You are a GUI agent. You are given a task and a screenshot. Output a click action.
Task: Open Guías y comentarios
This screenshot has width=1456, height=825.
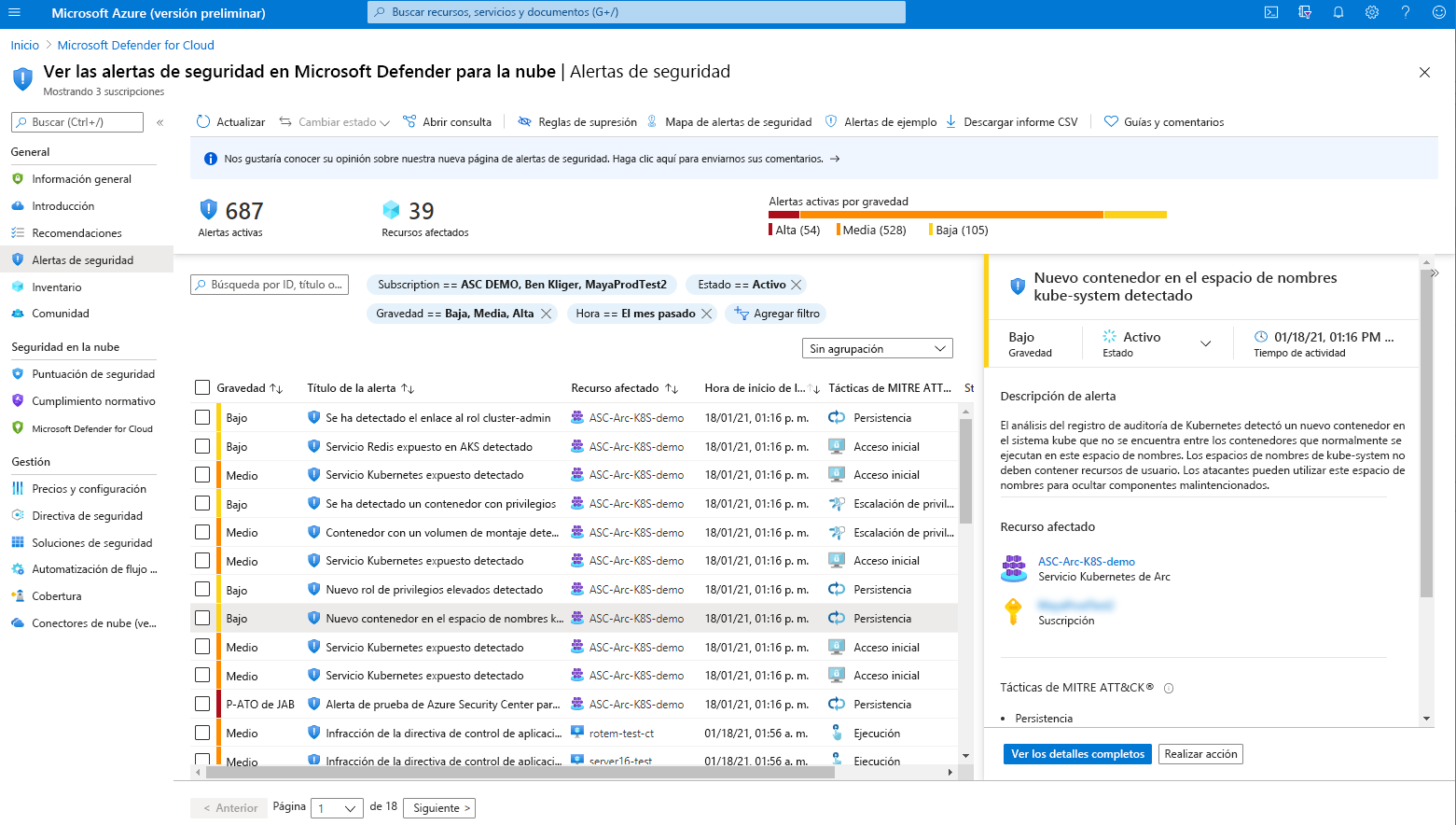click(1164, 122)
